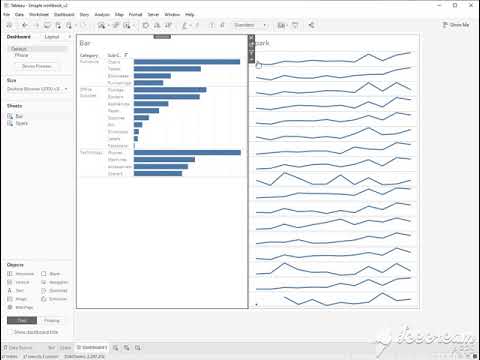
Task: Expand the Show/Hide Cards dropdown arrow
Action: [x=286, y=25]
